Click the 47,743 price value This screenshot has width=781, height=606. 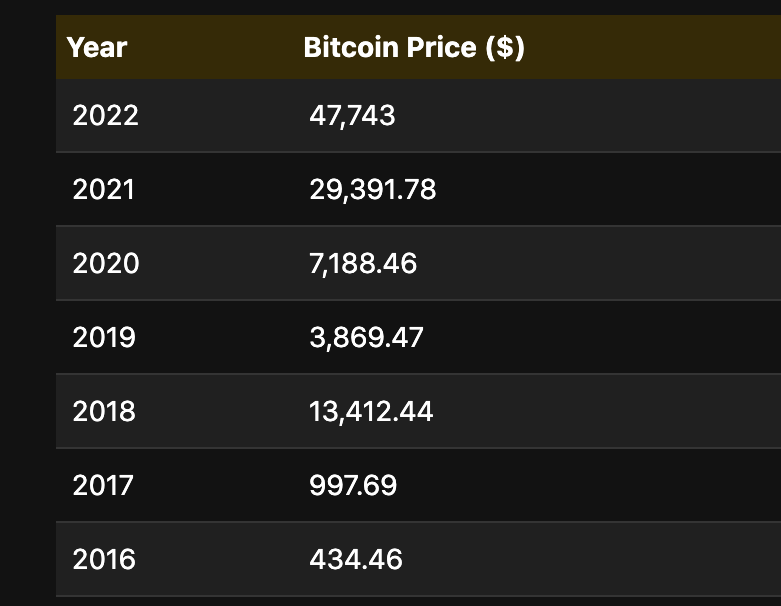click(352, 115)
